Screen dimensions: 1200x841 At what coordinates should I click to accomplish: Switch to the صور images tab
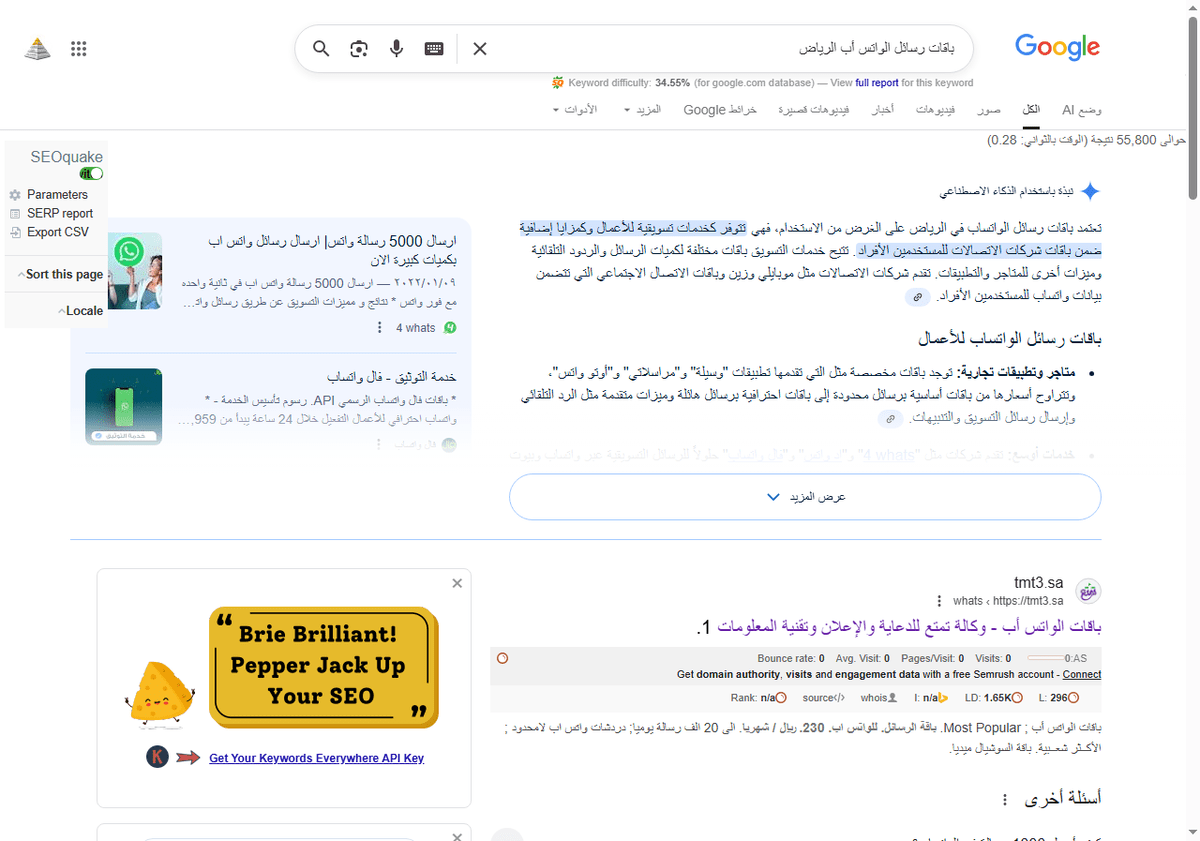pos(989,110)
